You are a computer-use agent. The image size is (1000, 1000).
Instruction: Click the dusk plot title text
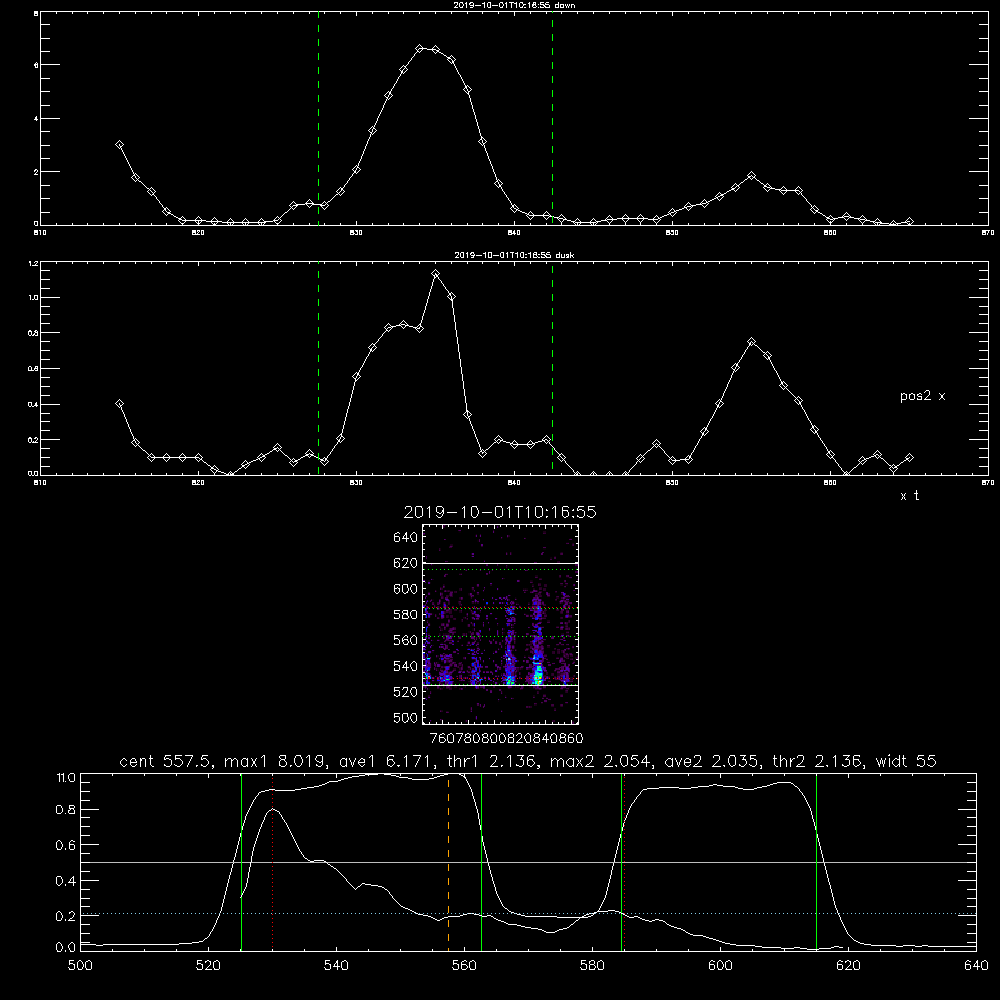pyautogui.click(x=514, y=255)
